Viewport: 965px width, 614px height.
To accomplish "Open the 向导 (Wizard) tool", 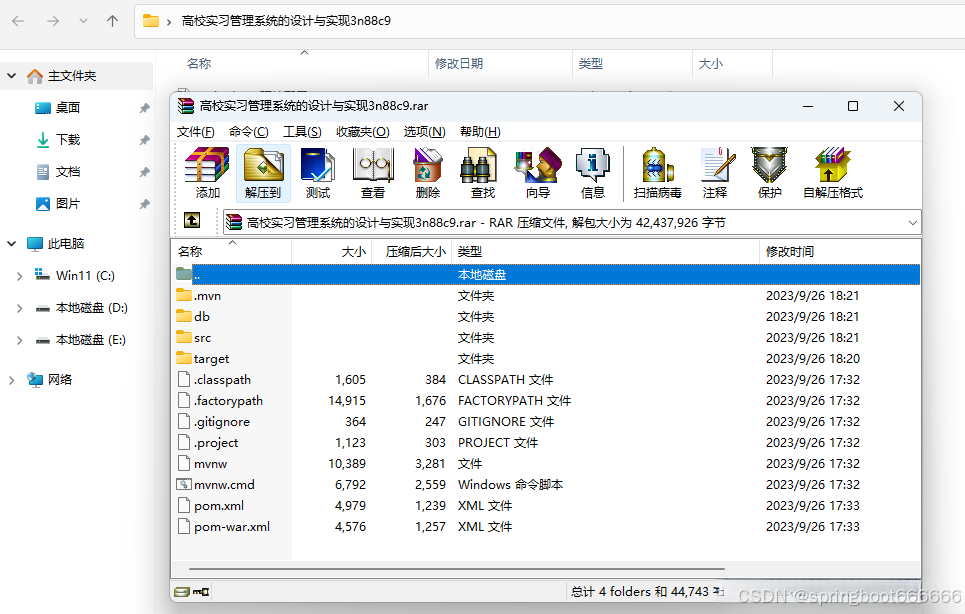I will pos(538,173).
